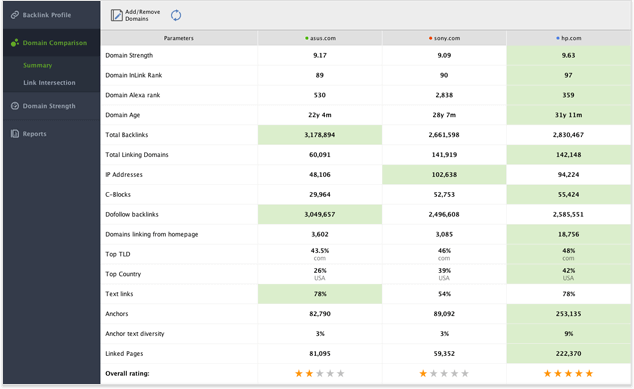The height and width of the screenshot is (389, 634).
Task: Click the asus.com two-star overall rating
Action: [x=319, y=373]
